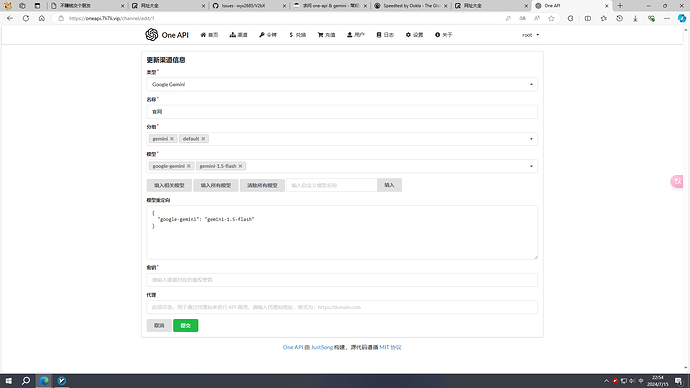Screen dimensions: 690x388
Task: Remove the google-gemini model tag
Action: click(189, 166)
